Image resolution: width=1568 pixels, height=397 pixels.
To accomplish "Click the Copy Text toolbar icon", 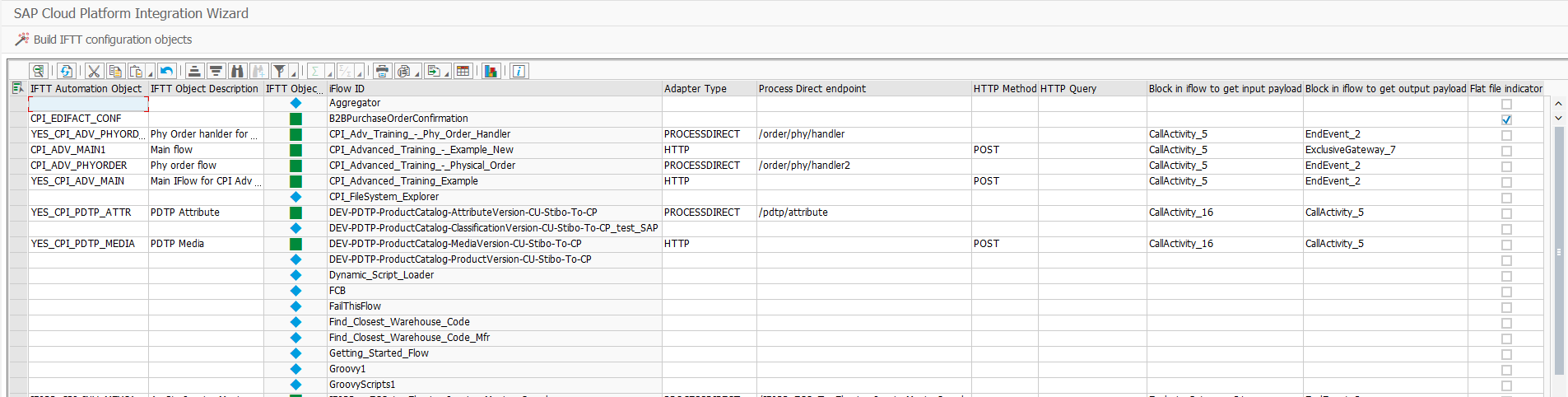I will (115, 71).
